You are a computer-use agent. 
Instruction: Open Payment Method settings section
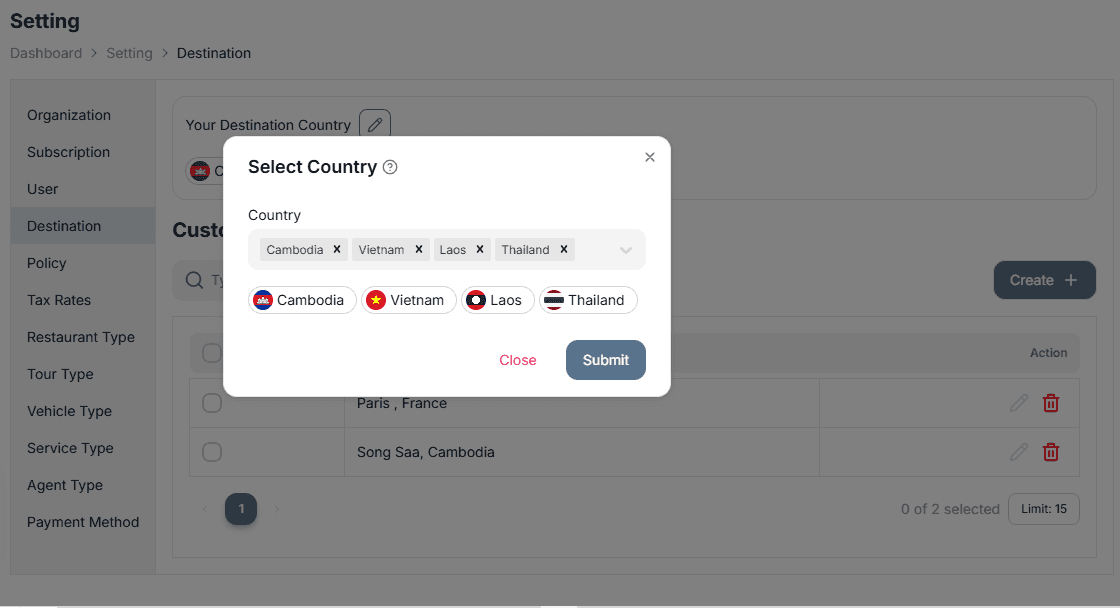[83, 522]
